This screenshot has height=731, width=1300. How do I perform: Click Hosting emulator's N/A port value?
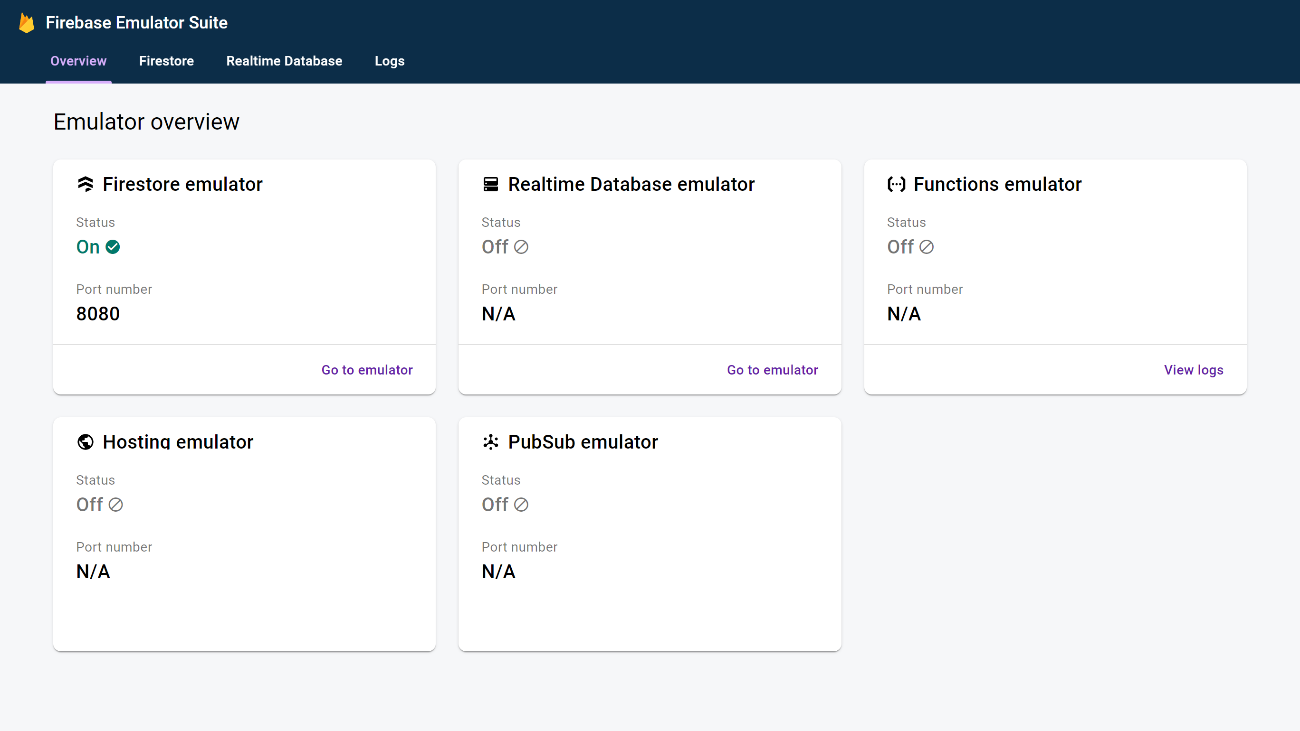(93, 572)
